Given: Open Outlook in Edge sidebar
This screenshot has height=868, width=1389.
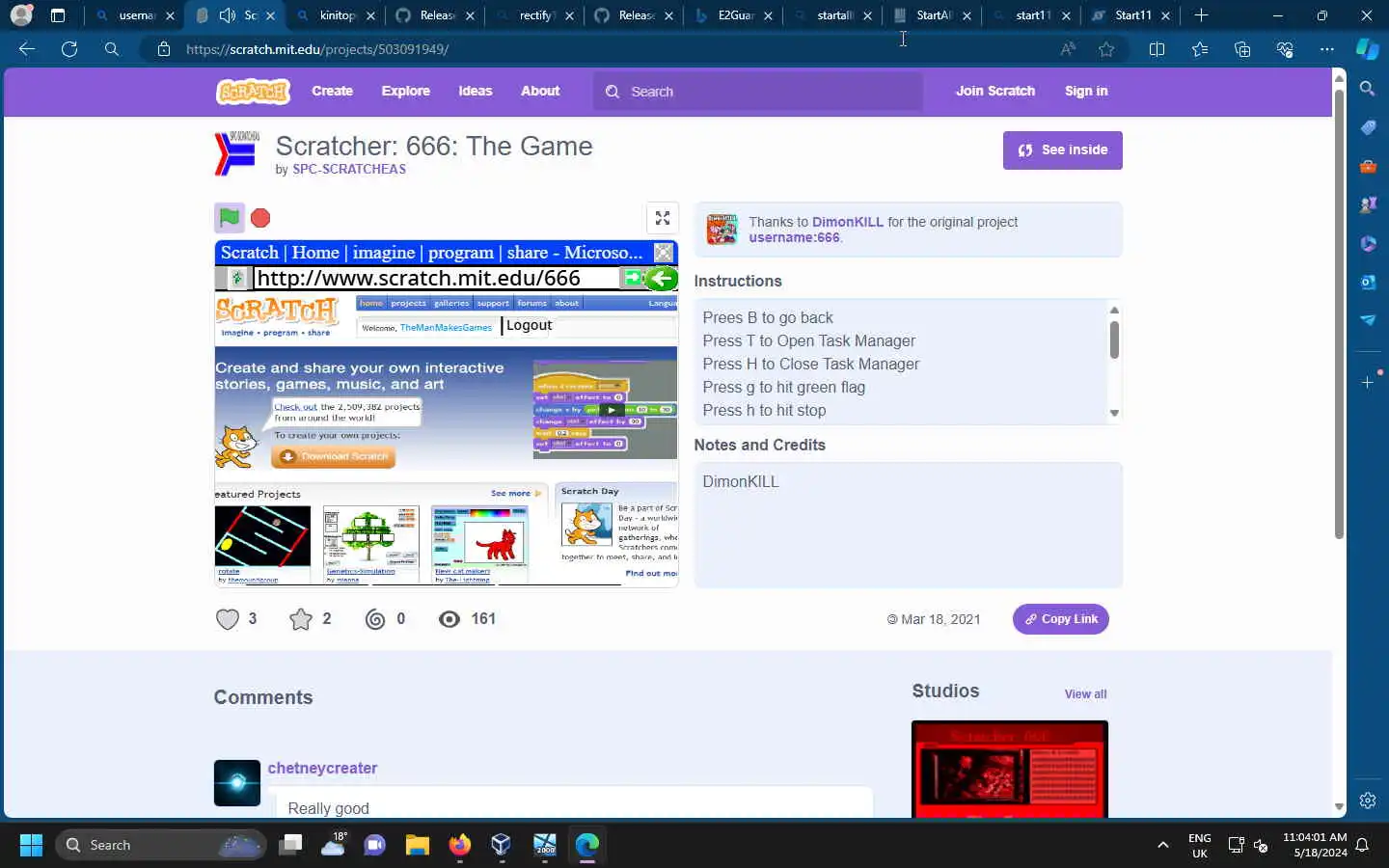Looking at the screenshot, I should click(x=1368, y=282).
